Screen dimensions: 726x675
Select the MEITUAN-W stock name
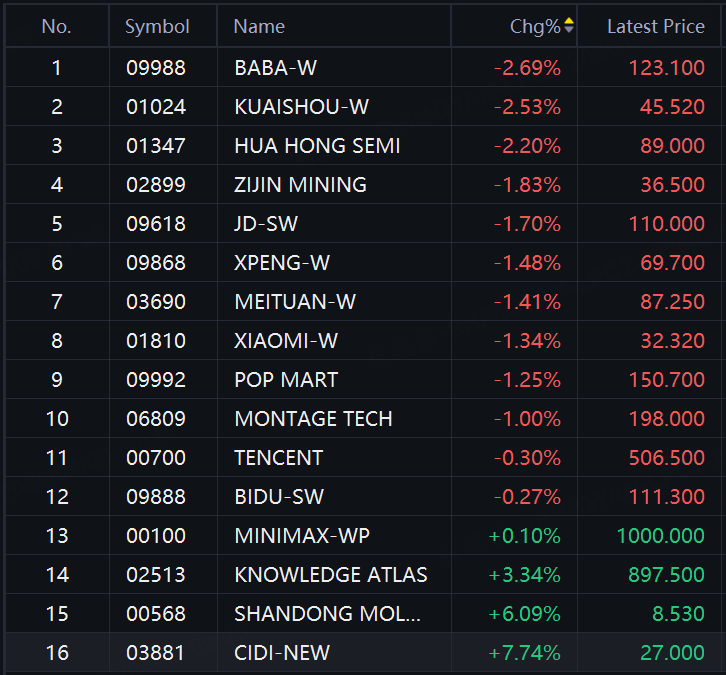(295, 302)
